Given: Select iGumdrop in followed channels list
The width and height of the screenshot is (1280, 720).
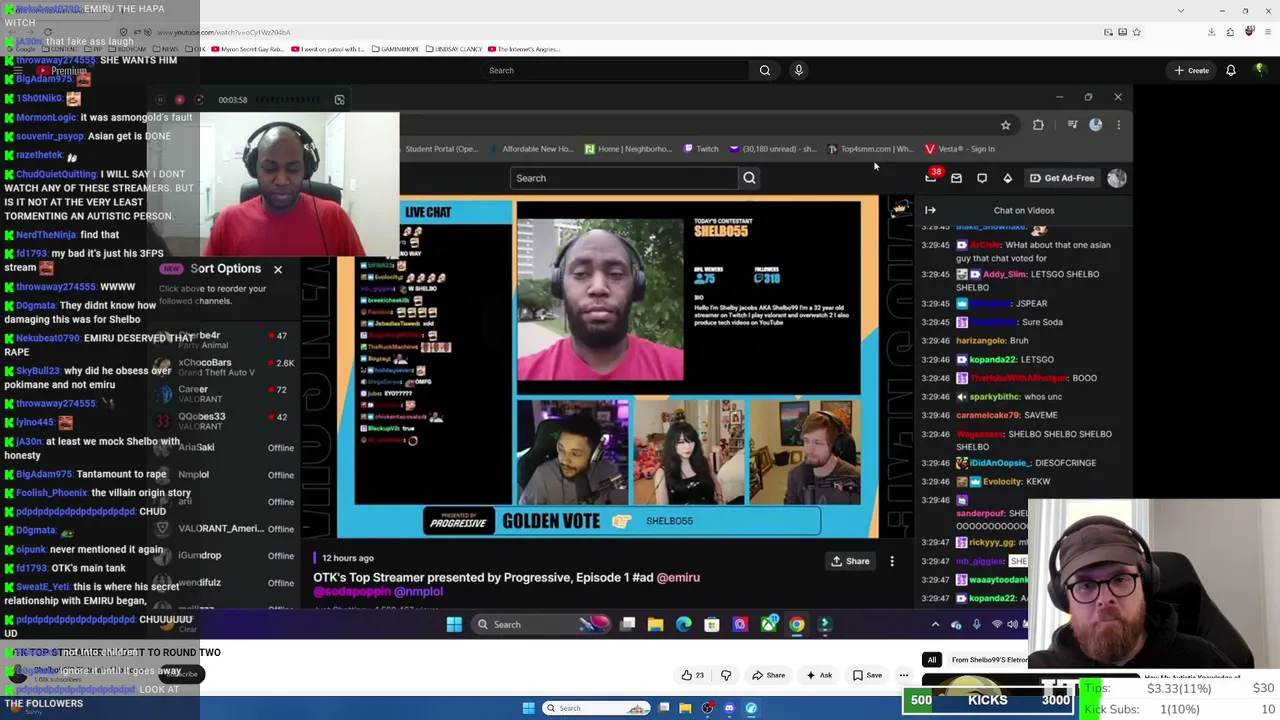Looking at the screenshot, I should coord(226,556).
